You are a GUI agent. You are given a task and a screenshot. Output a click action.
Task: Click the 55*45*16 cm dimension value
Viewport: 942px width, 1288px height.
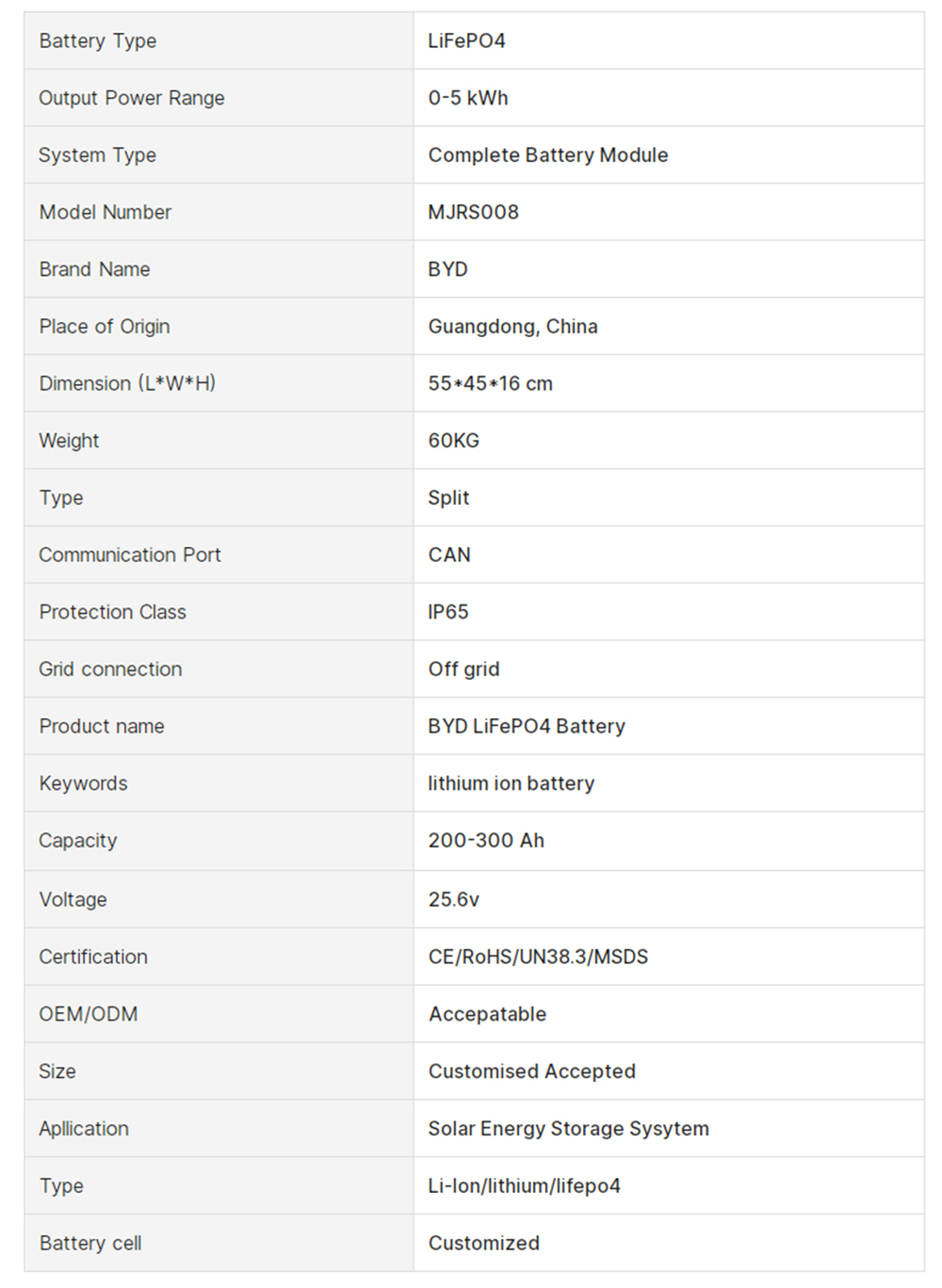490,384
